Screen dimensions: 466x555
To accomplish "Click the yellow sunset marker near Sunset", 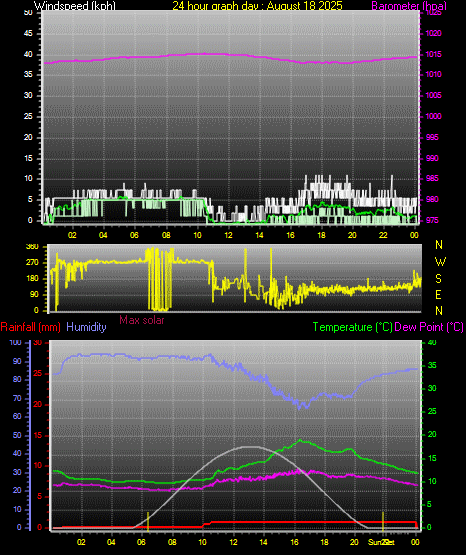I will [x=383, y=522].
